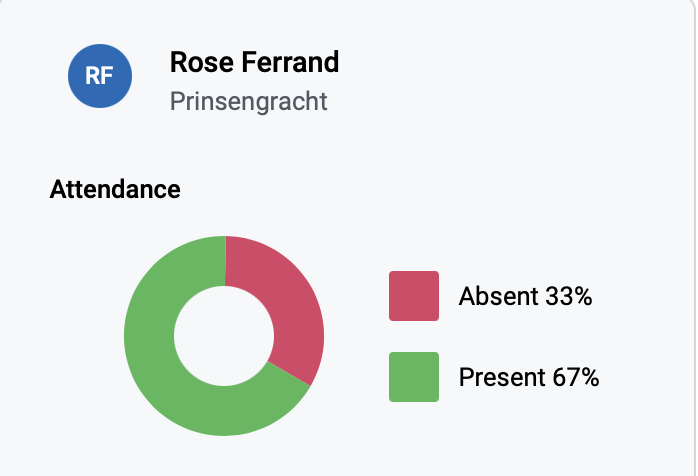This screenshot has height=476, width=698.
Task: Click the RF initials inside the avatar
Action: [98, 76]
